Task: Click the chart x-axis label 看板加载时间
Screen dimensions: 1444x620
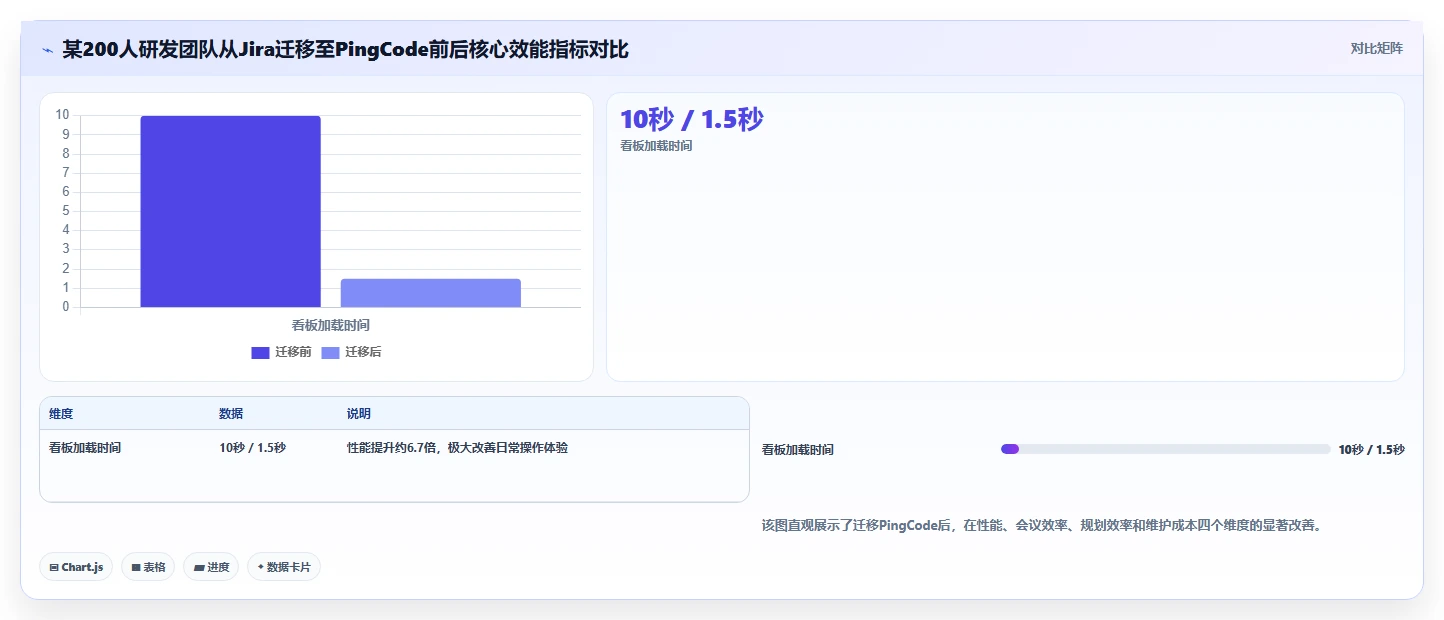Action: point(331,325)
